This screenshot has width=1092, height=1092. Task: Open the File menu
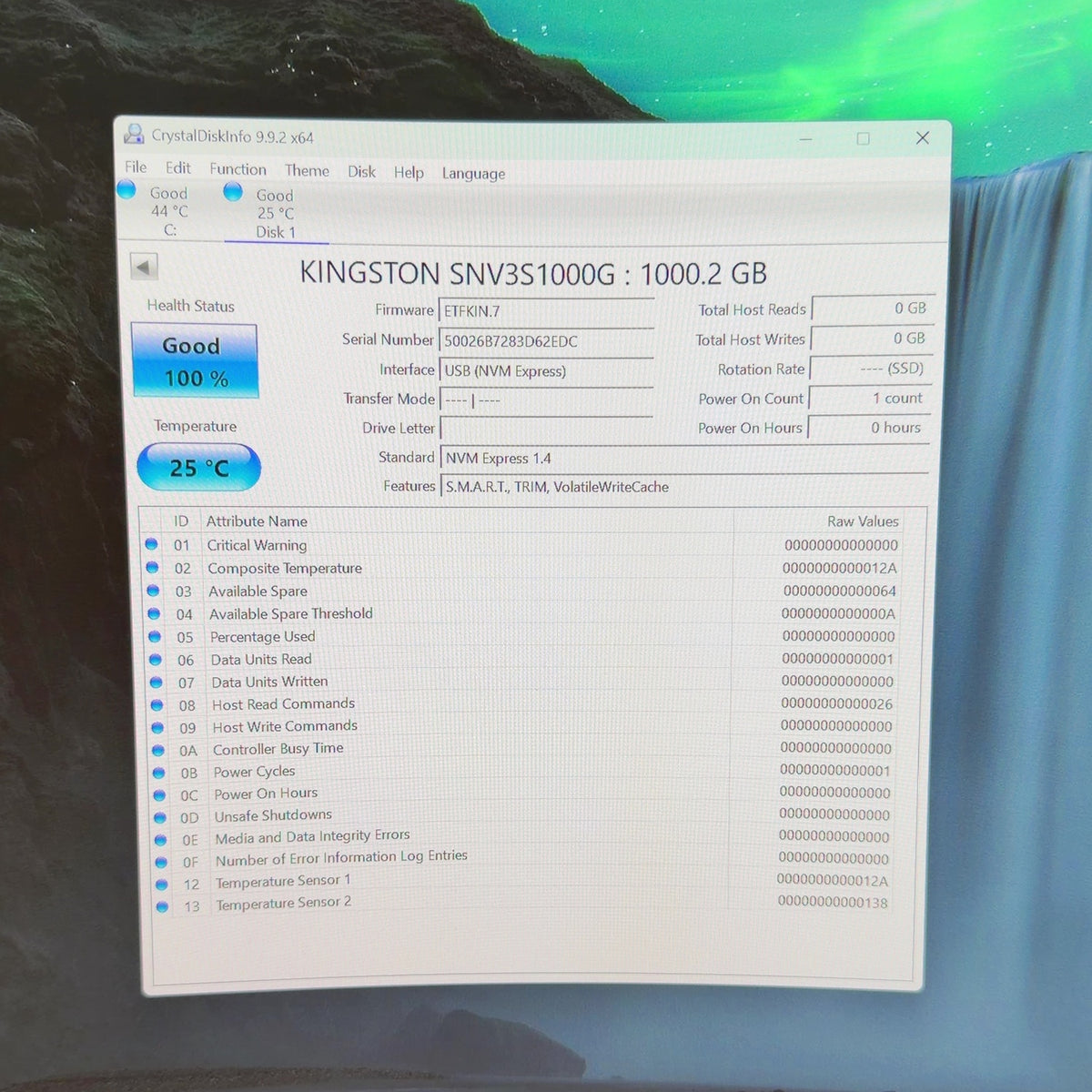coord(136,167)
